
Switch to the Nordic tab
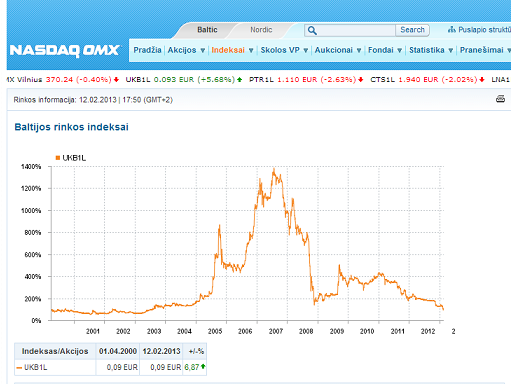(261, 30)
